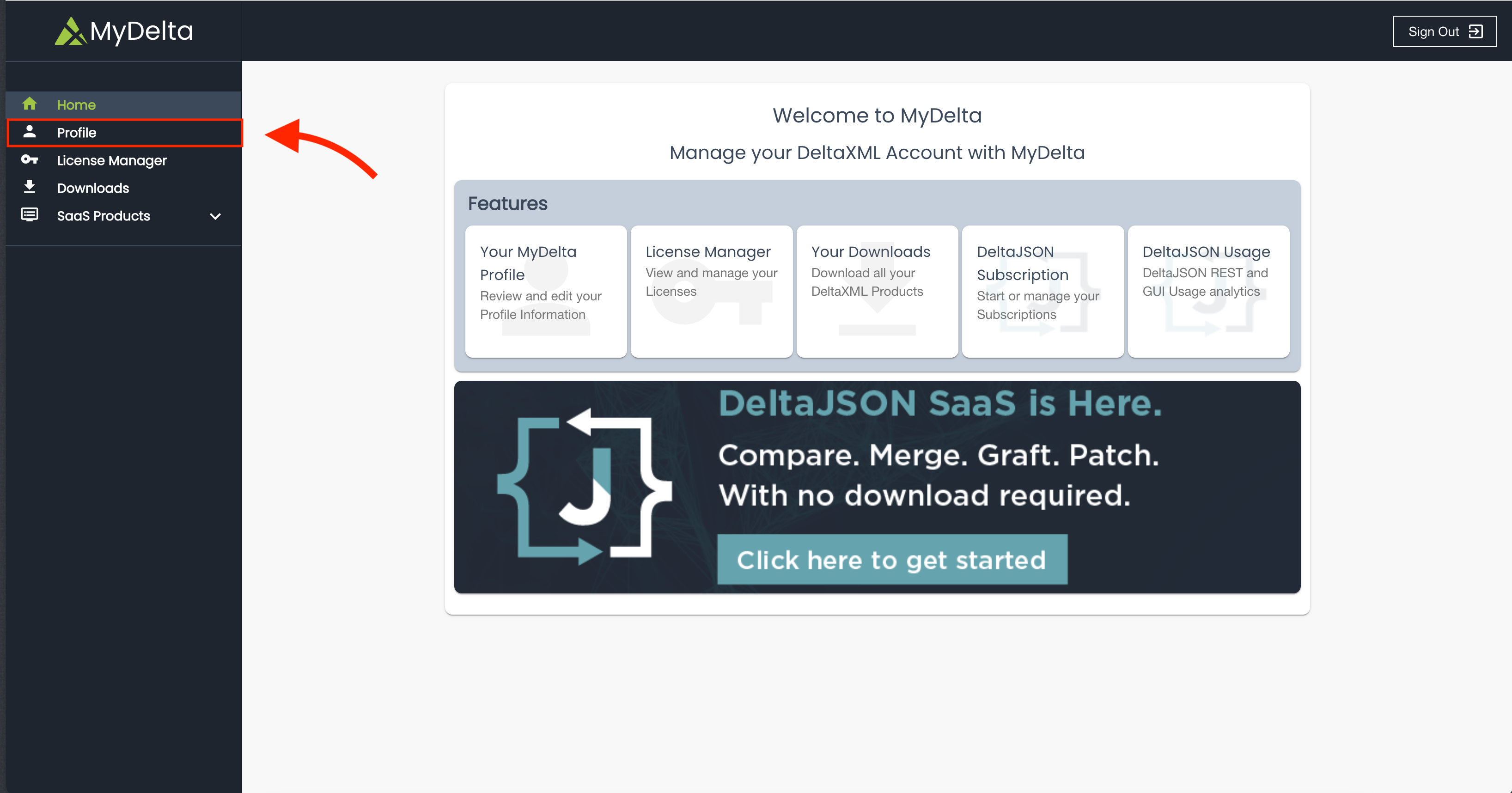Open the Profile navigation entry

(76, 132)
